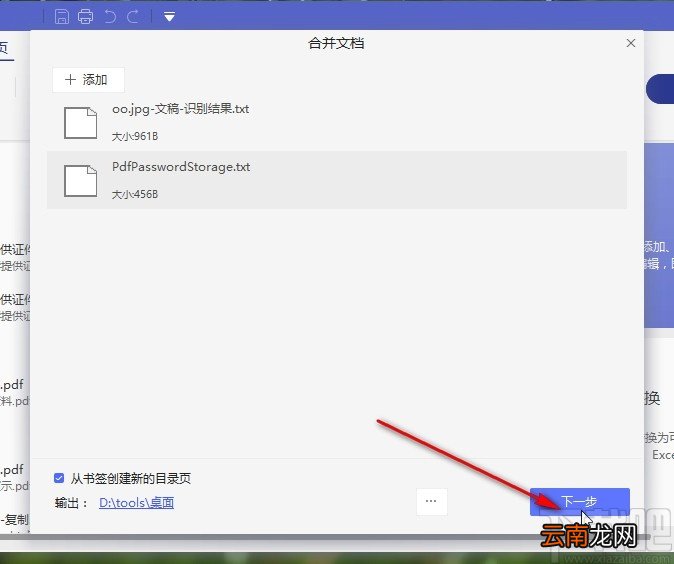Click the print icon in title bar
Viewport: 674px width, 564px height.
pyautogui.click(x=85, y=17)
